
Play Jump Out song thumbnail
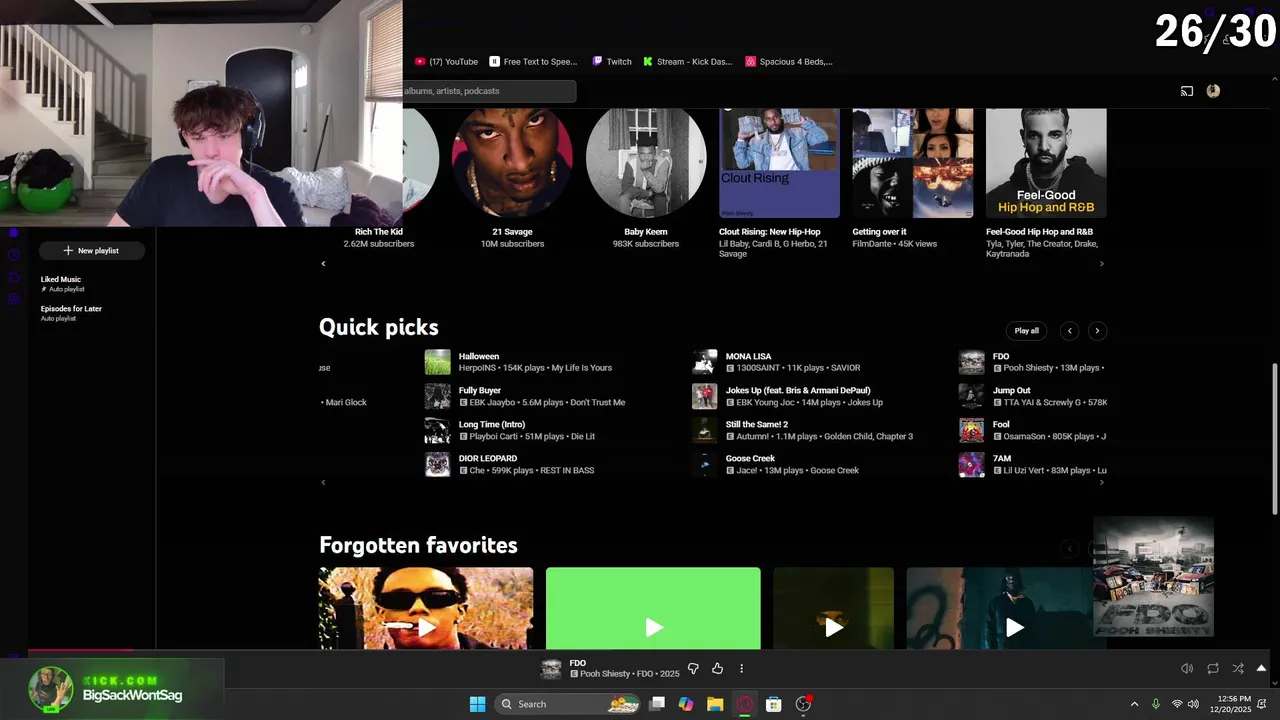pyautogui.click(x=971, y=396)
